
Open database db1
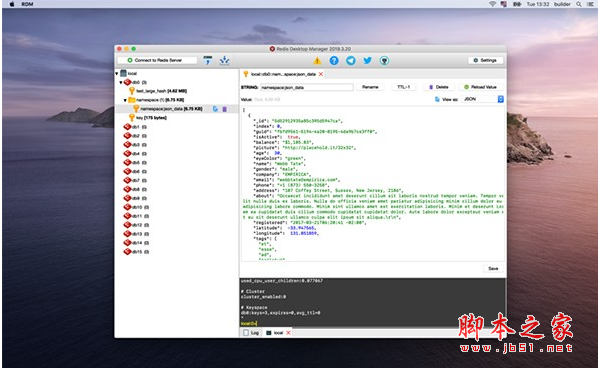tap(135, 127)
